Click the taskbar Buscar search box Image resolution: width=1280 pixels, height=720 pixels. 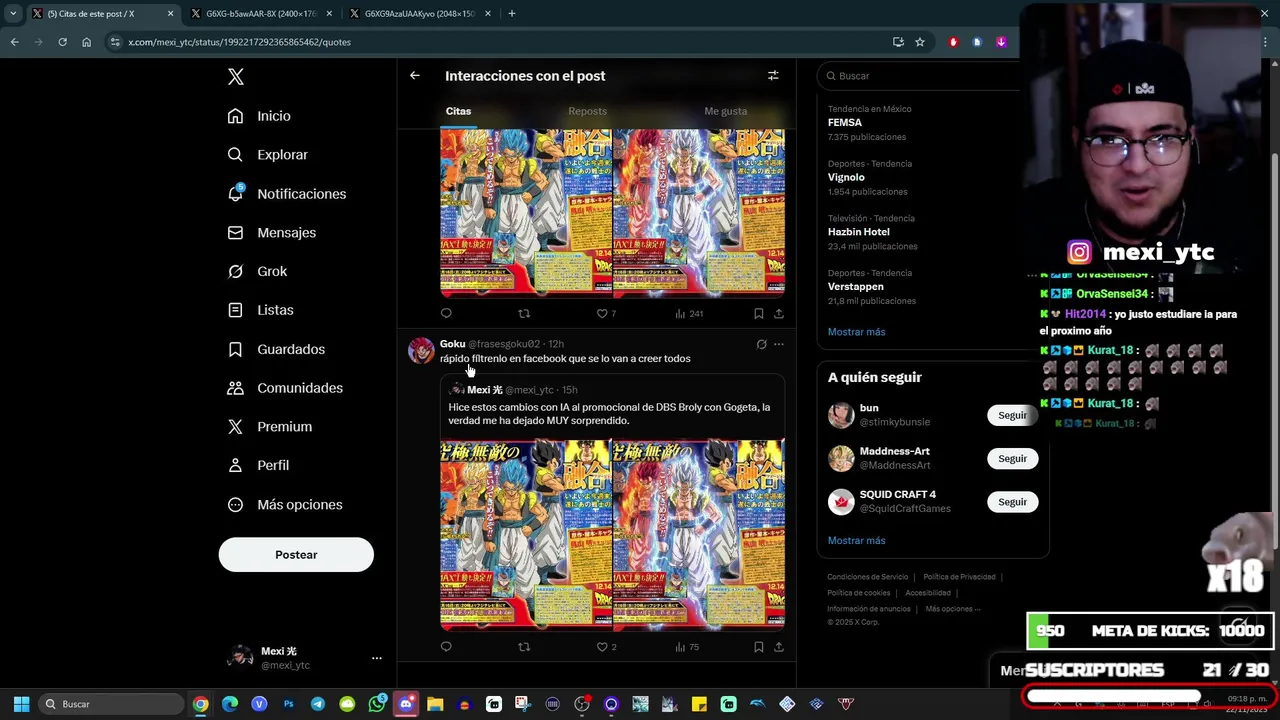coord(112,704)
